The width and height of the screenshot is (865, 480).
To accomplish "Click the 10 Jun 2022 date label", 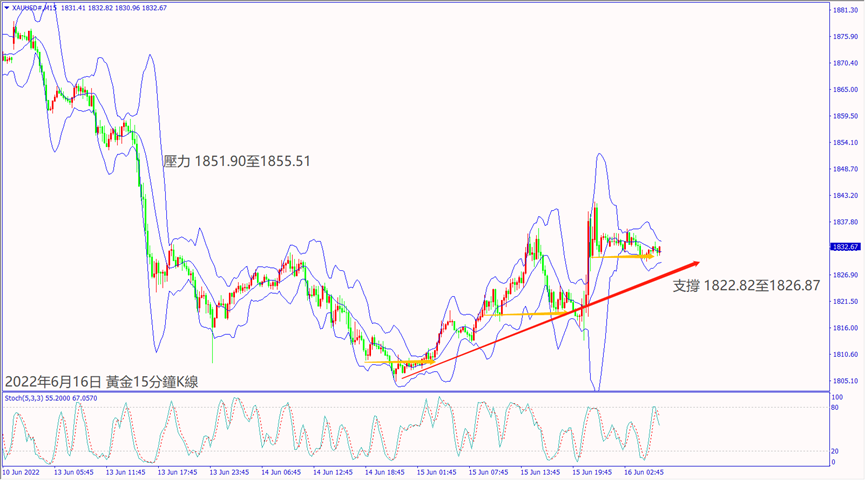I will point(22,471).
